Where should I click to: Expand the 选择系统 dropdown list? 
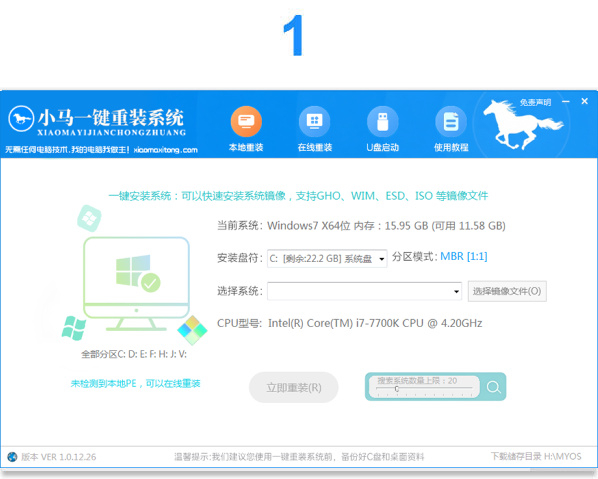365,291
